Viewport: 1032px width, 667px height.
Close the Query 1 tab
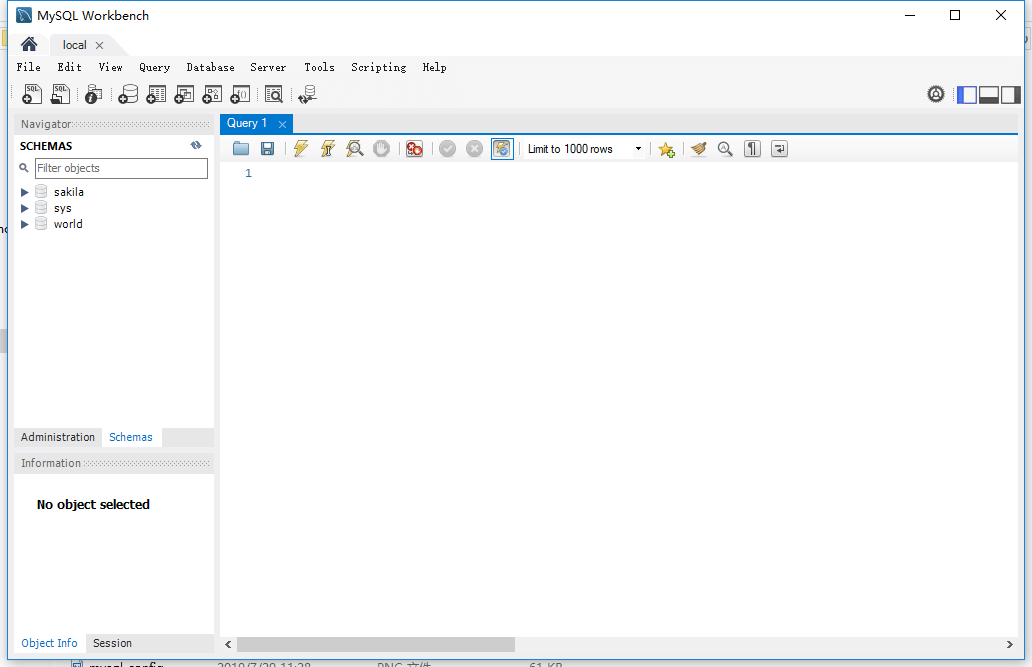coord(282,124)
